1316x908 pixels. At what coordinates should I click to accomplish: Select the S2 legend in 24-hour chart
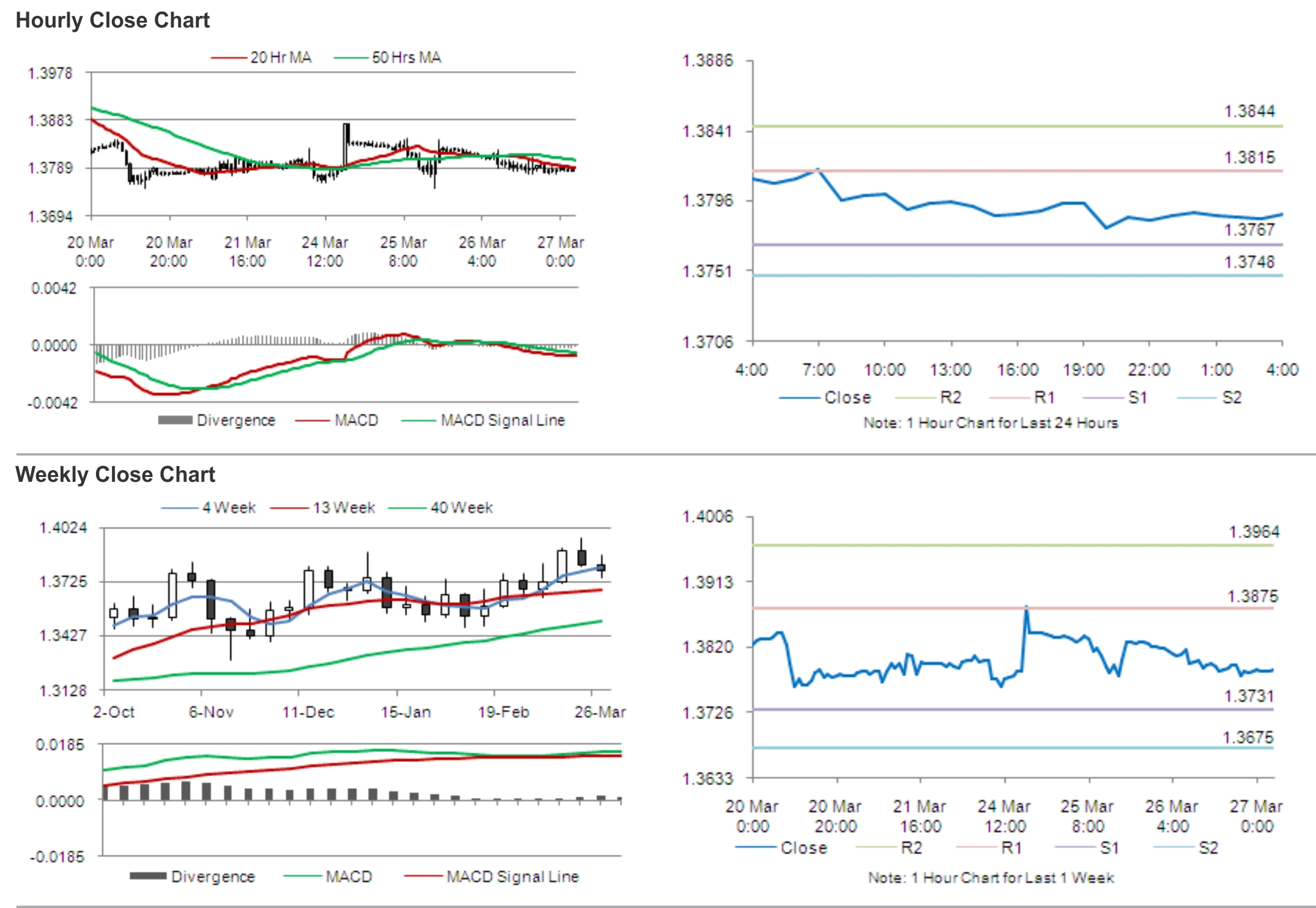pos(1210,397)
